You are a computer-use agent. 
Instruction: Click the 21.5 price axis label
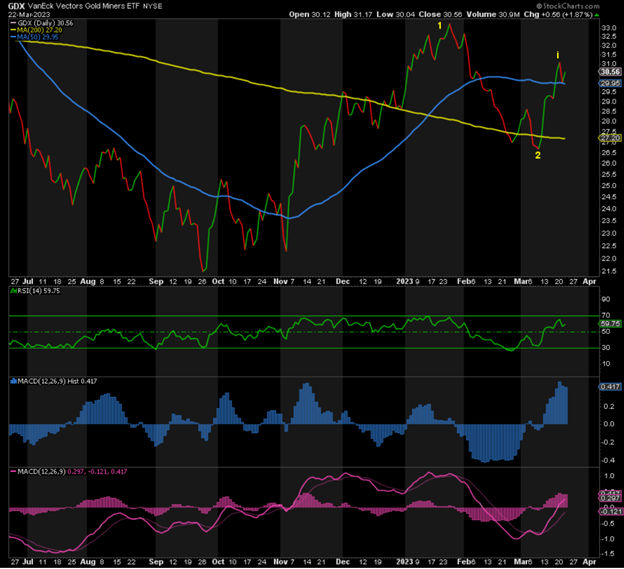[x=609, y=271]
